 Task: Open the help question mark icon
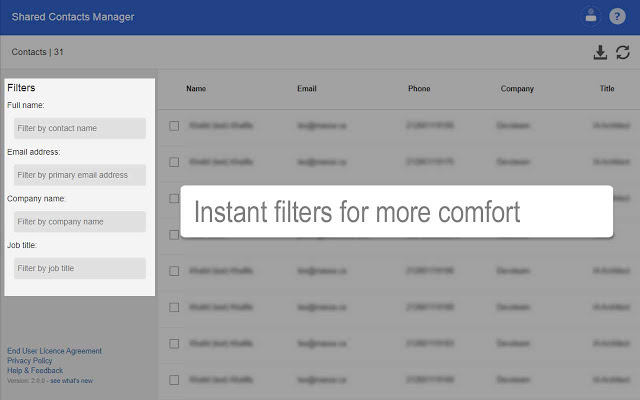[617, 17]
